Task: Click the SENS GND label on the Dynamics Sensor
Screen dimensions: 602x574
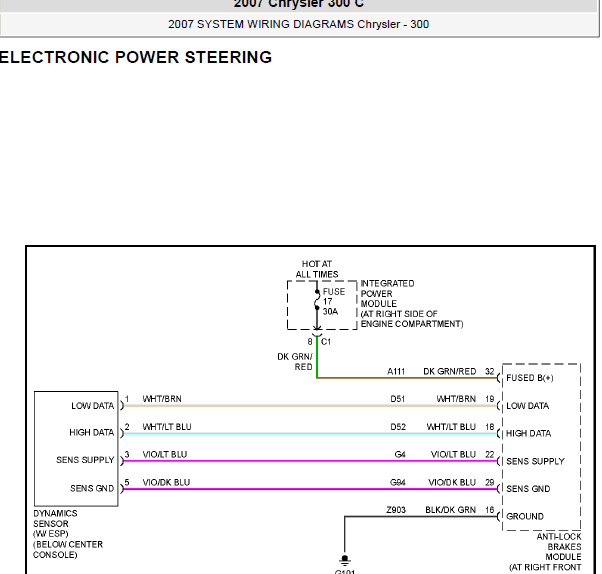Action: pos(92,488)
